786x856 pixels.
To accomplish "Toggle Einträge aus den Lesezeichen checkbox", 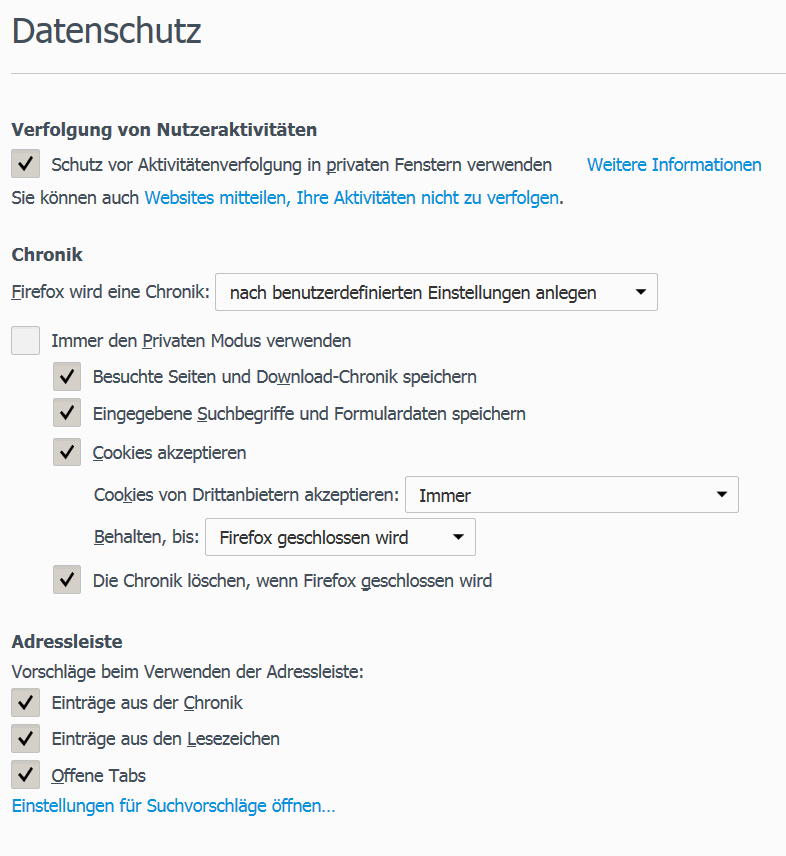I will click(x=25, y=739).
